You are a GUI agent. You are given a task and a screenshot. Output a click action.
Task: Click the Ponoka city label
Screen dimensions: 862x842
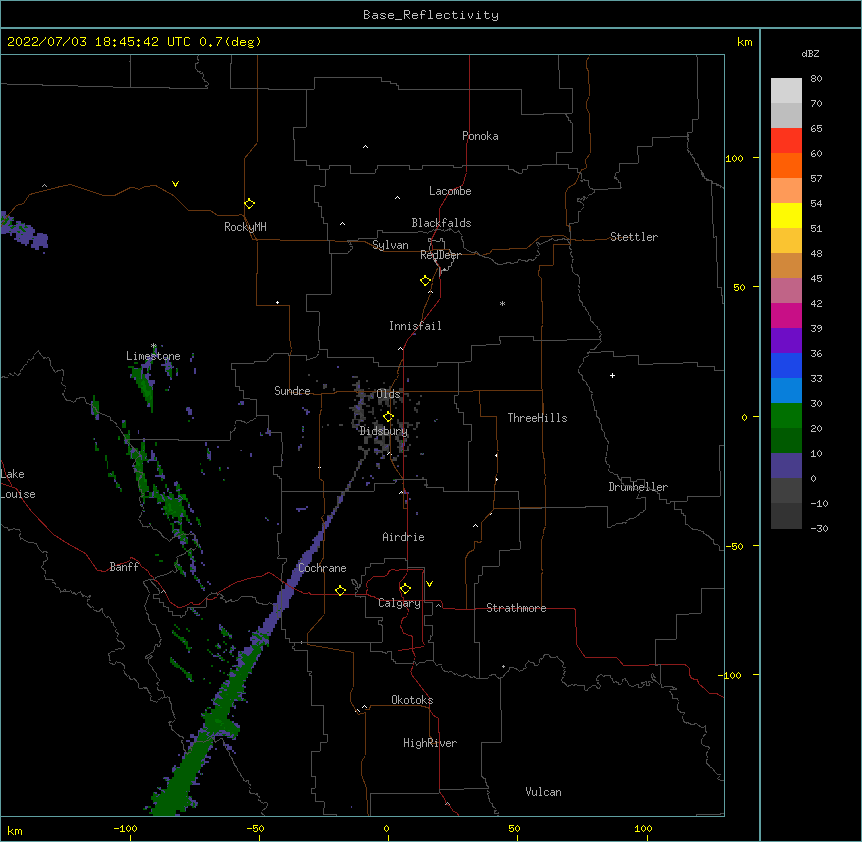point(480,136)
